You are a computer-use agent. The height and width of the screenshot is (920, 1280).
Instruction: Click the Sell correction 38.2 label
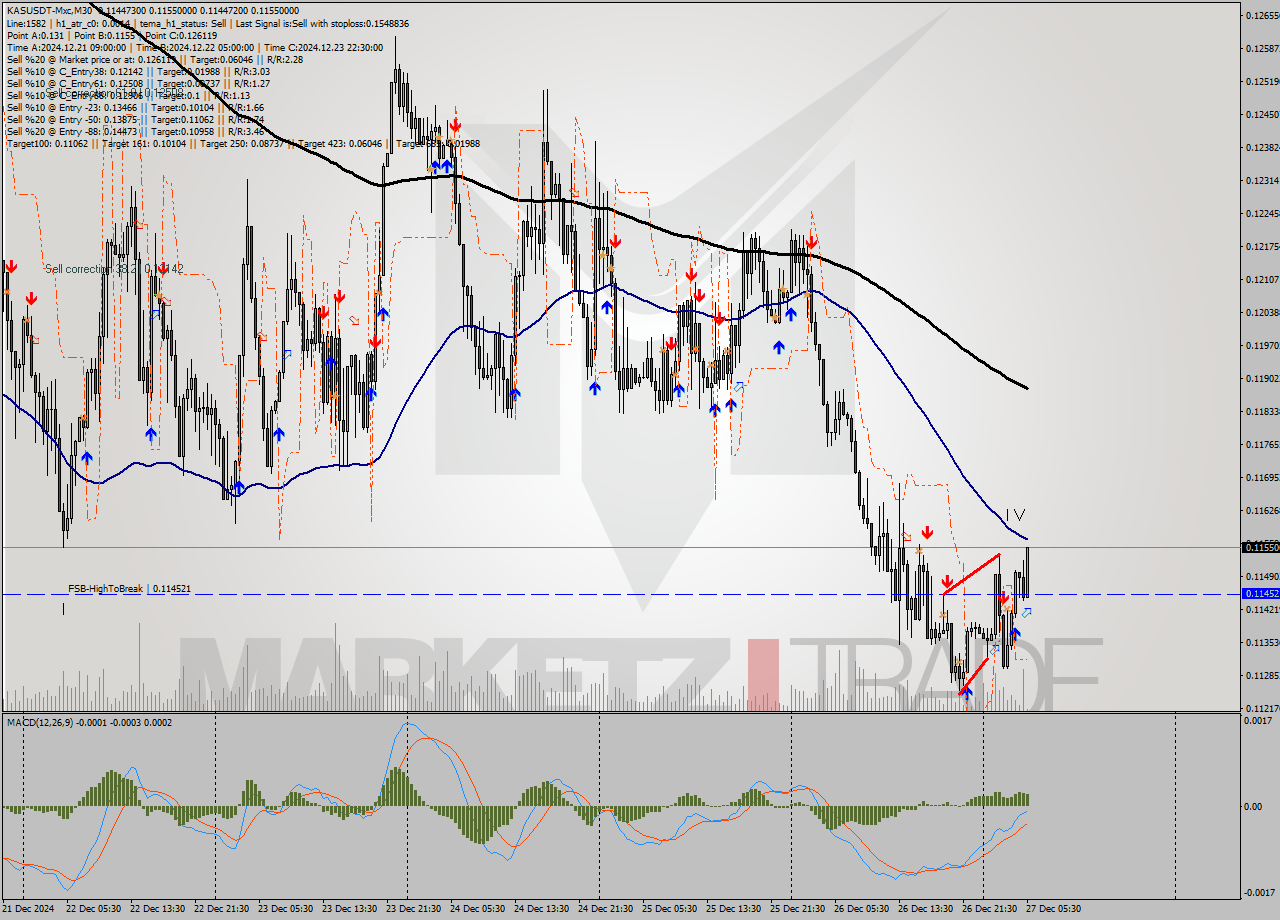pyautogui.click(x=114, y=269)
